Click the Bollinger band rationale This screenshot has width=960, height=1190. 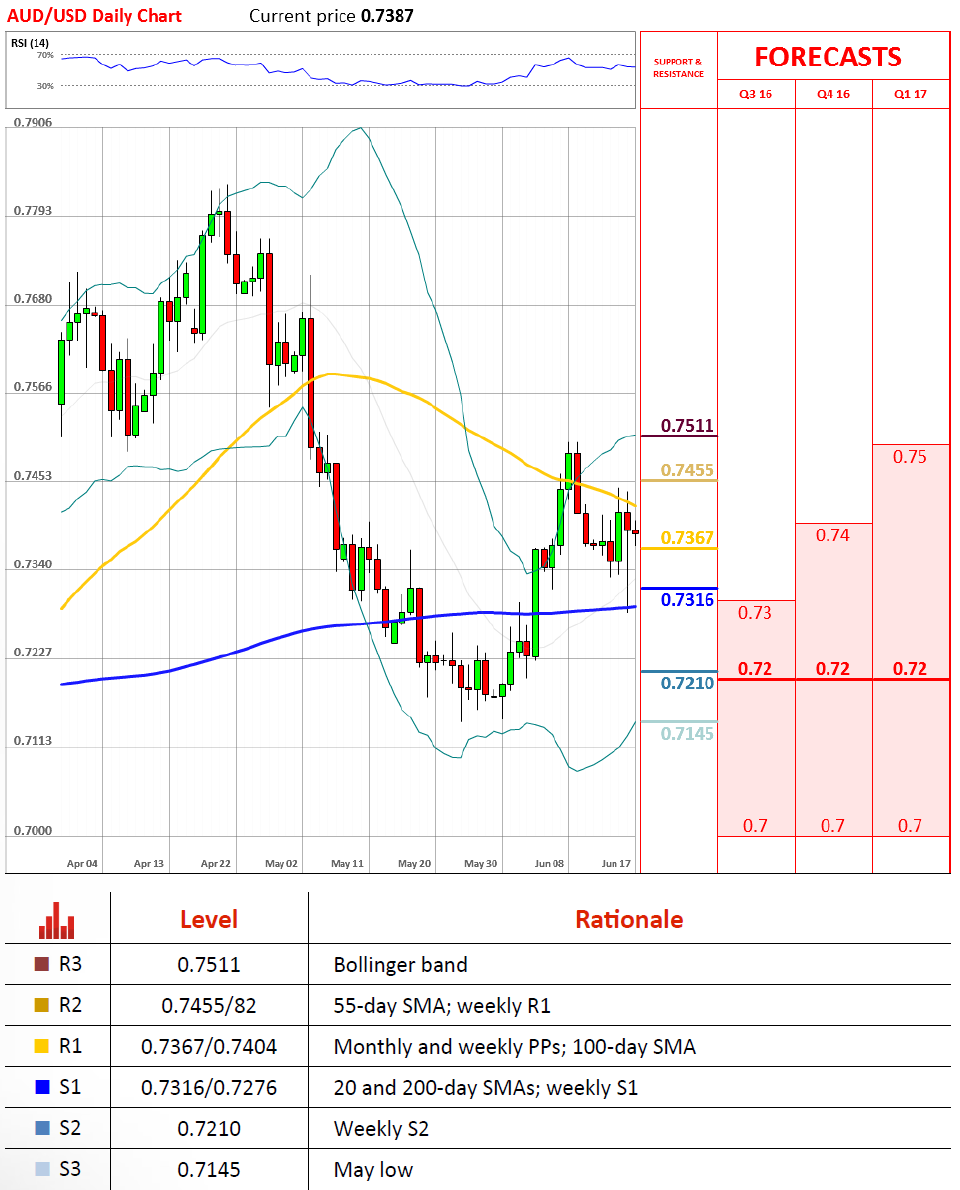coord(401,965)
